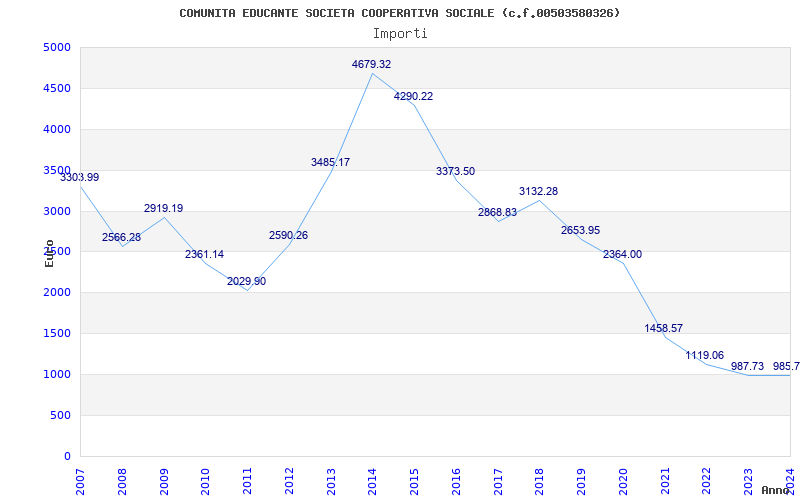Click the Euro vertical axis title
The image size is (800, 500).
49,253
